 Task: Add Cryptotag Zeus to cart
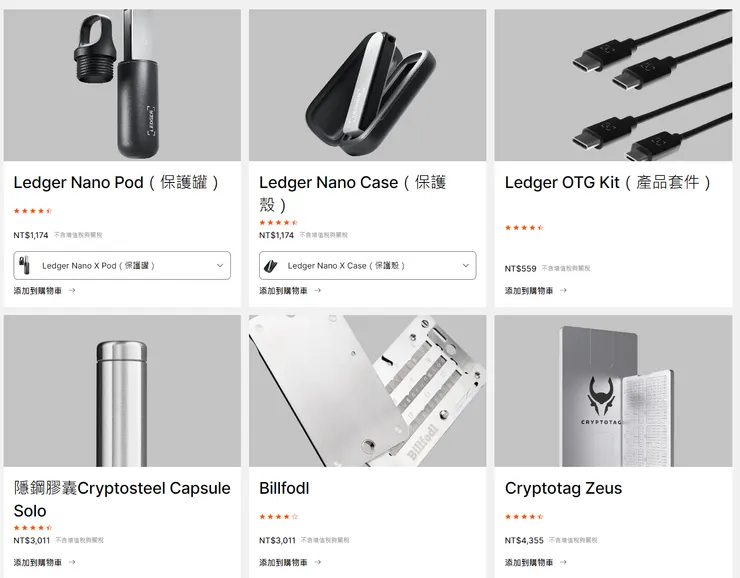click(x=529, y=562)
